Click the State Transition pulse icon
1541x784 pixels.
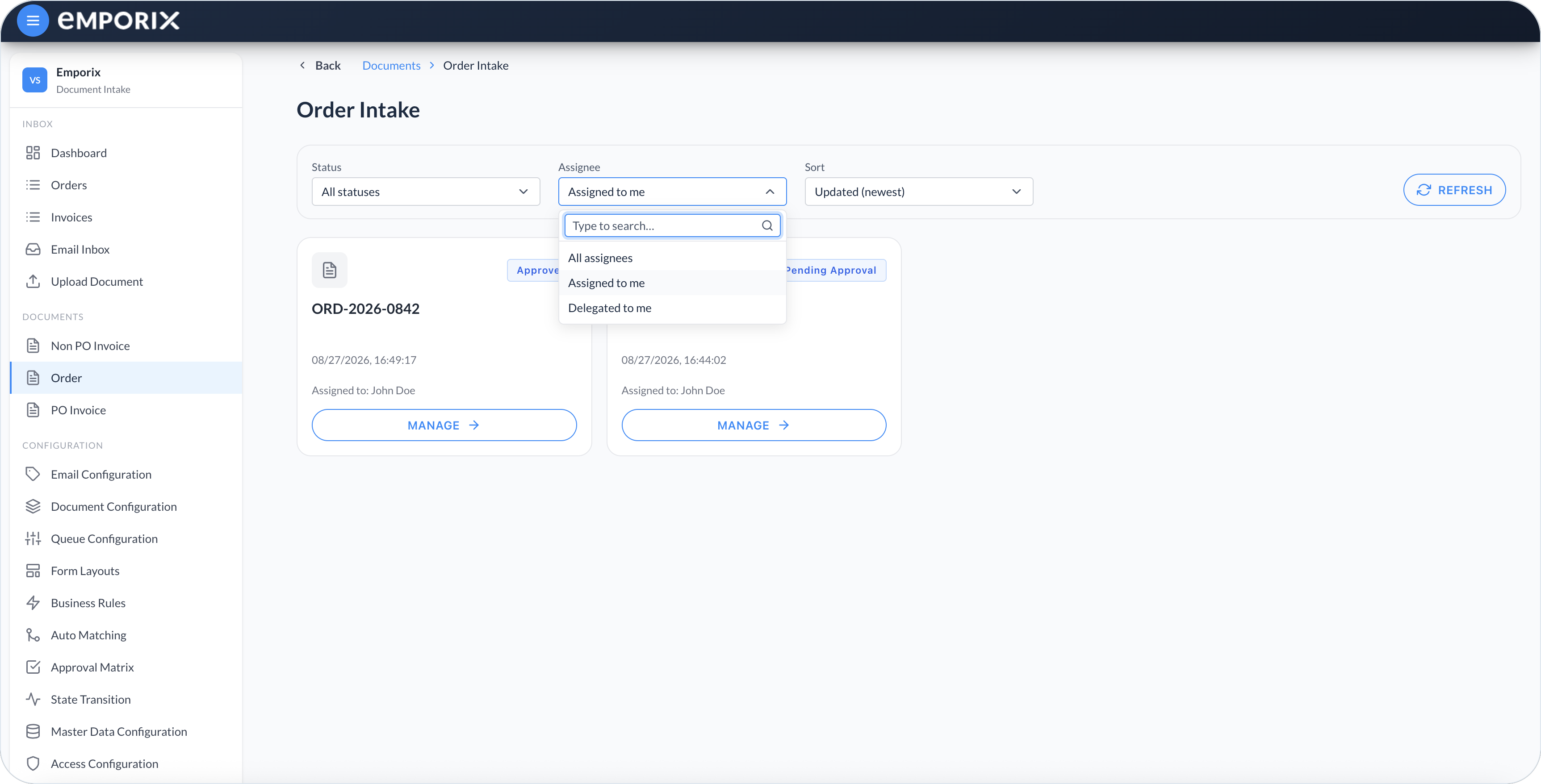[33, 700]
